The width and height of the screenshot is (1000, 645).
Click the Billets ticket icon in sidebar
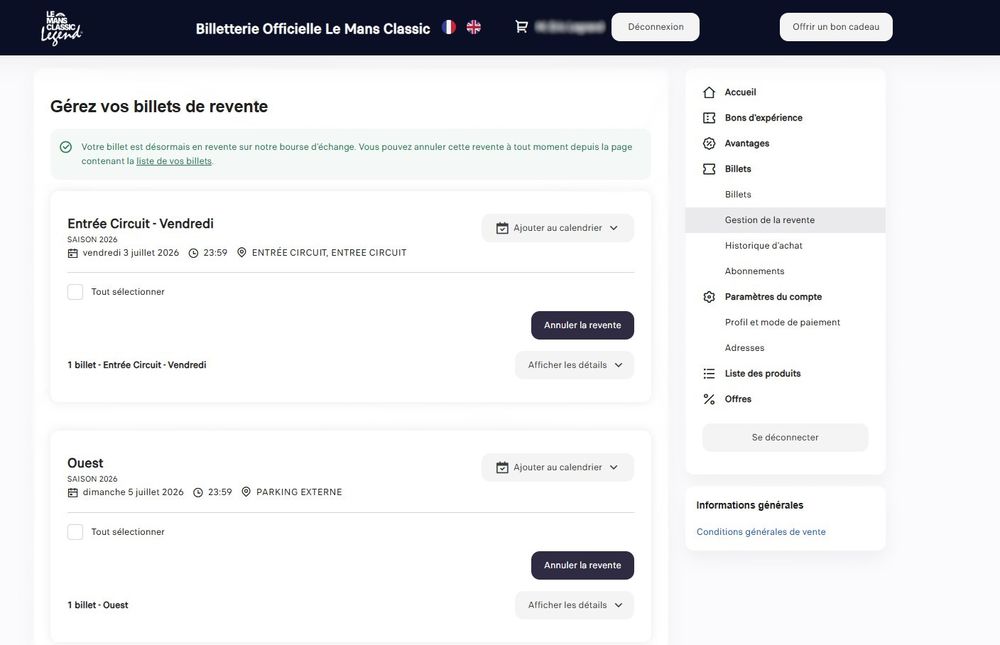709,169
